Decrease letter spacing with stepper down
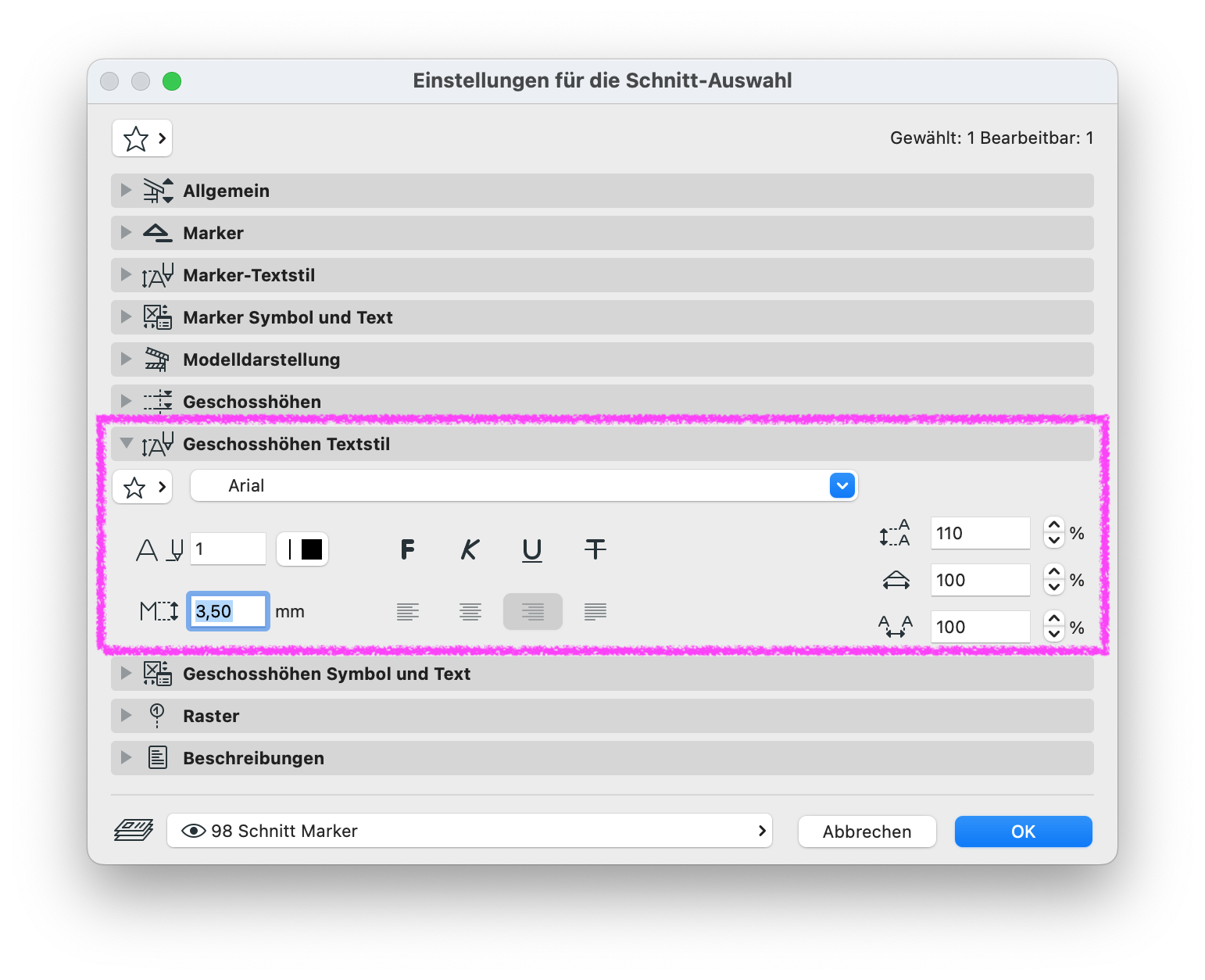The height and width of the screenshot is (980, 1205). 1054,635
